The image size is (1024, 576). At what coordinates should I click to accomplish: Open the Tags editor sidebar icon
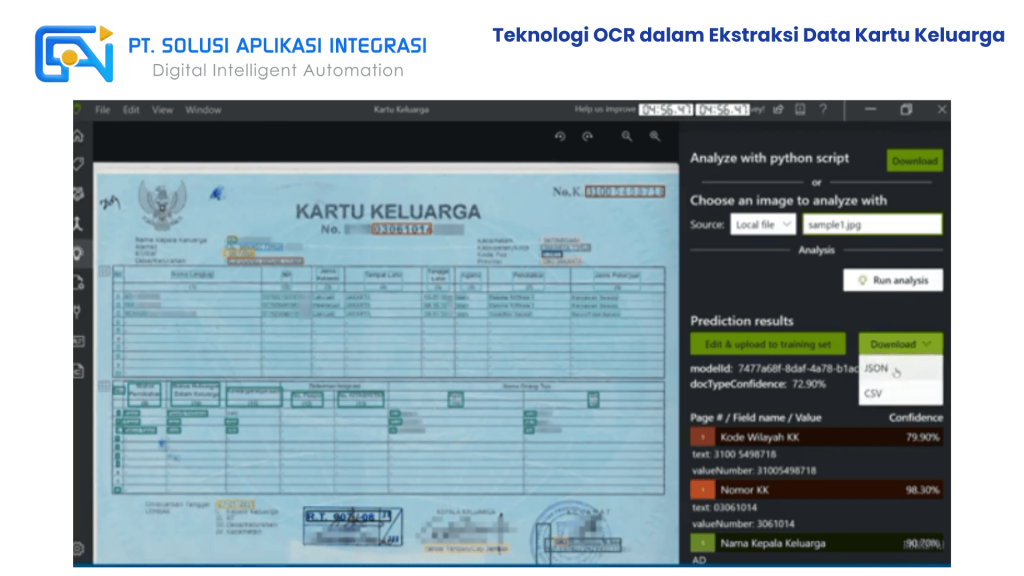tap(79, 164)
